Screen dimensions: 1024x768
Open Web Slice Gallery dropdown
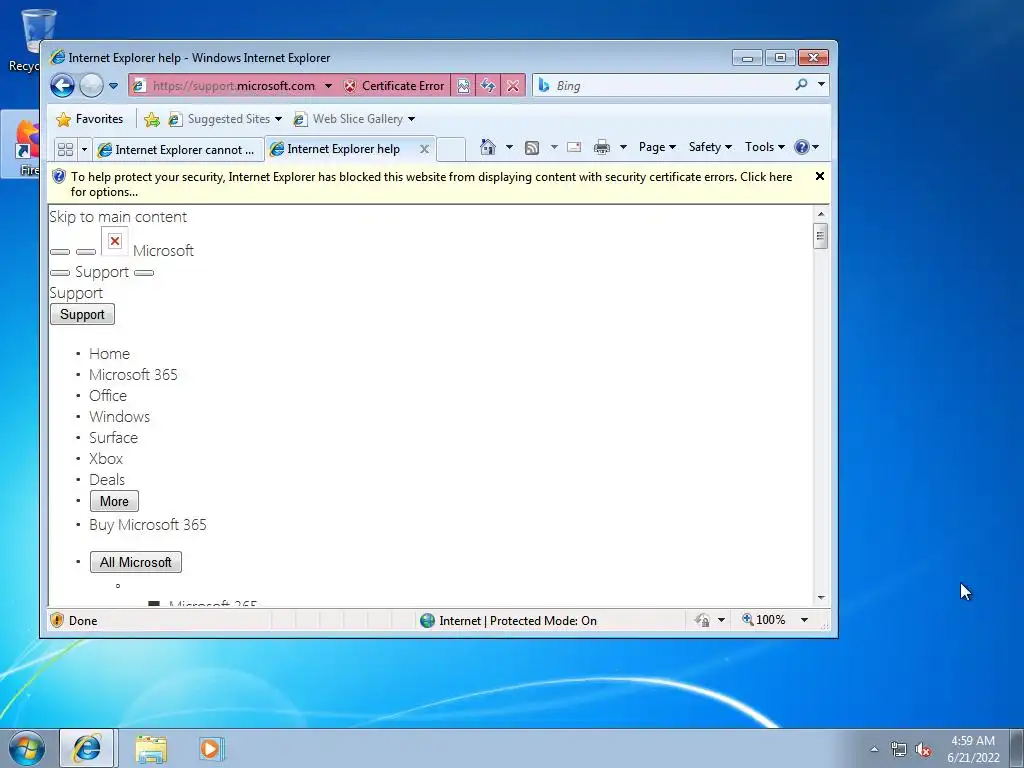(x=355, y=119)
